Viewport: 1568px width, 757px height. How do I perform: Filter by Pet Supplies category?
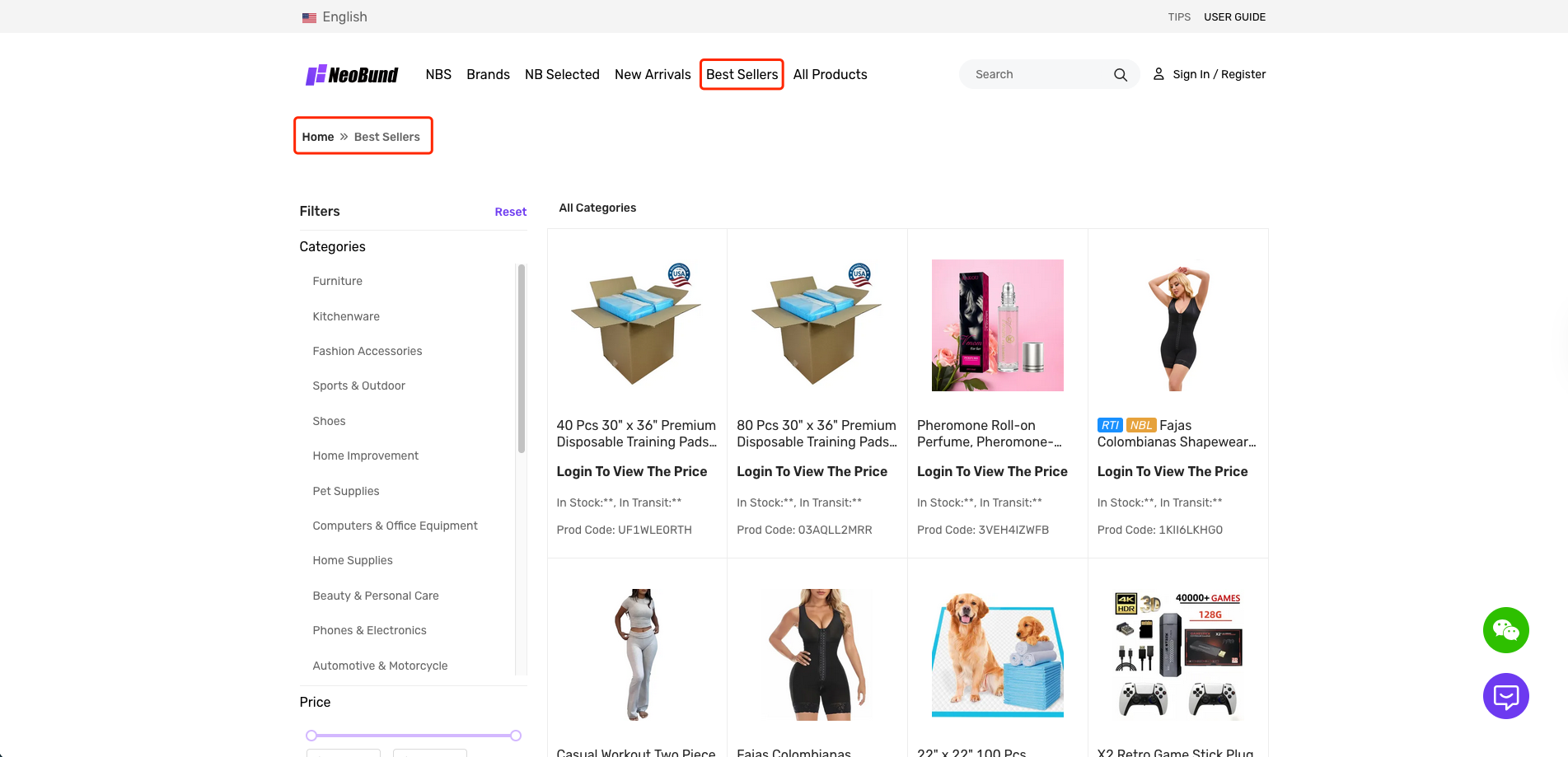(345, 491)
